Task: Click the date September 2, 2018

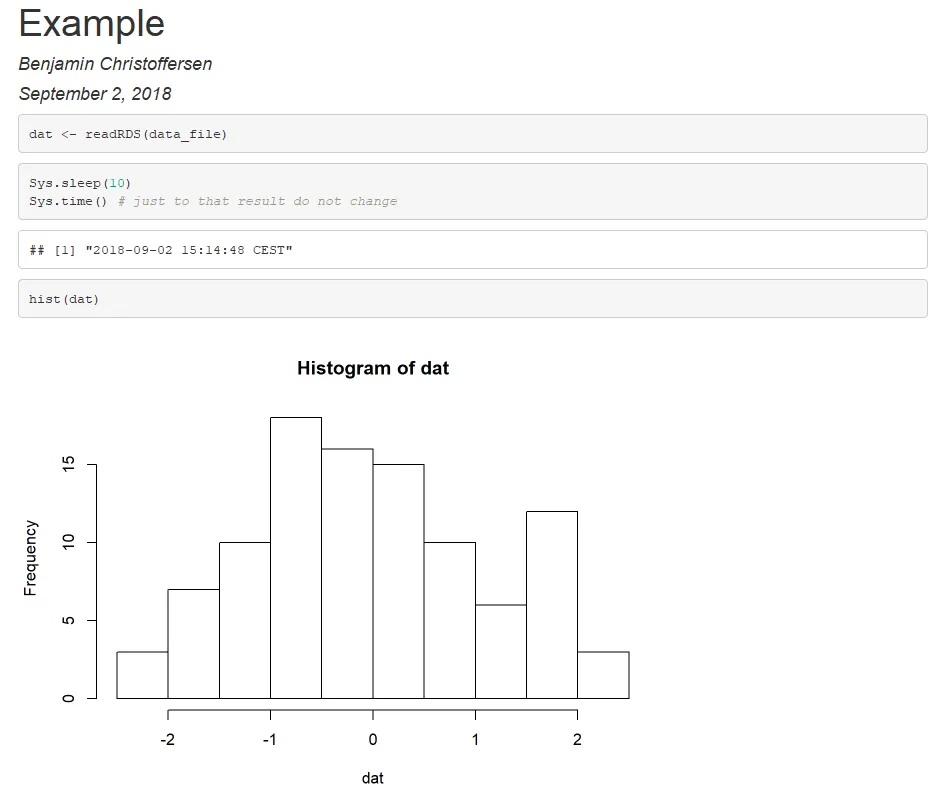Action: 95,94
